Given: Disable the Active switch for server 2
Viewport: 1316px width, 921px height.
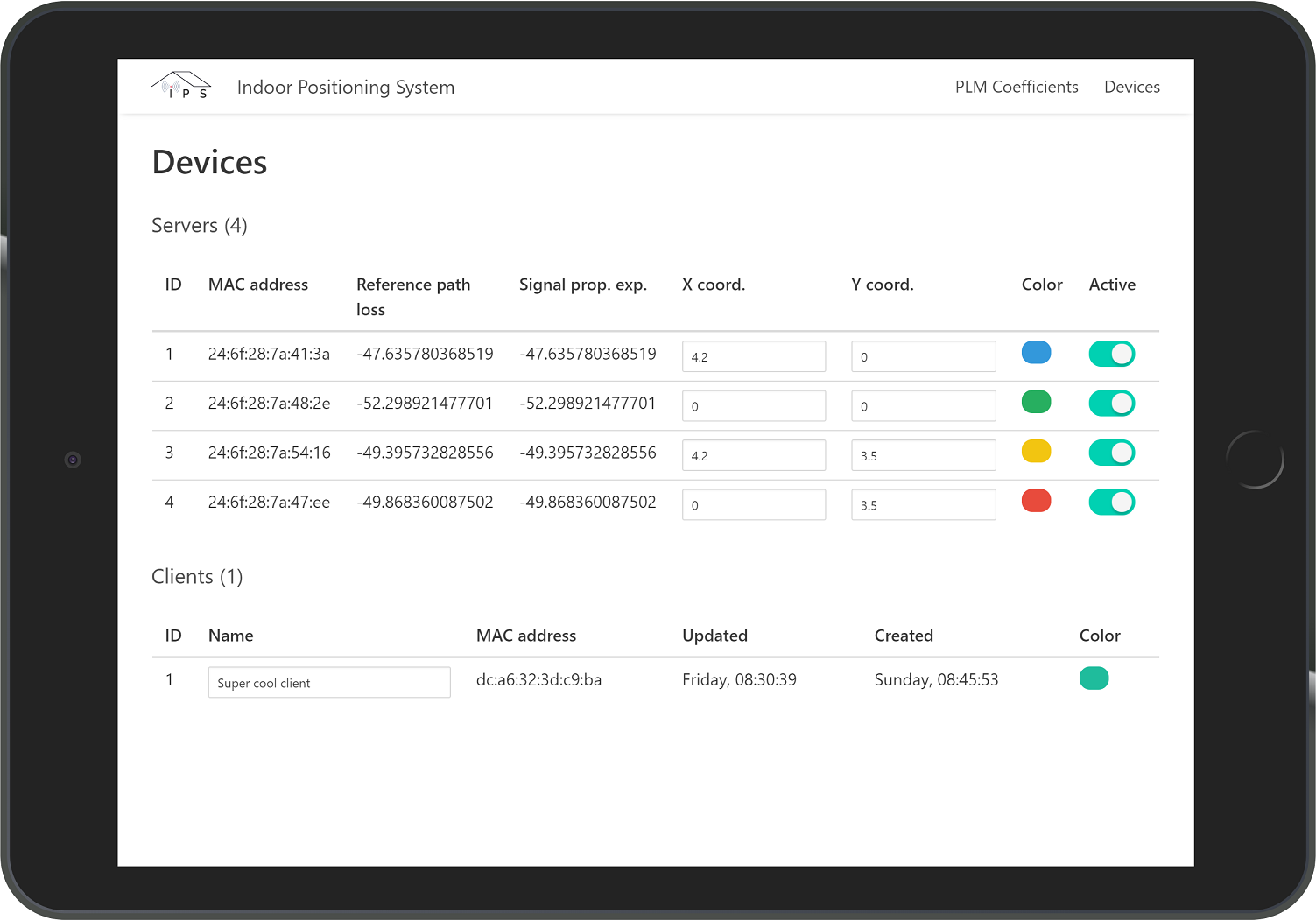Looking at the screenshot, I should [1111, 404].
